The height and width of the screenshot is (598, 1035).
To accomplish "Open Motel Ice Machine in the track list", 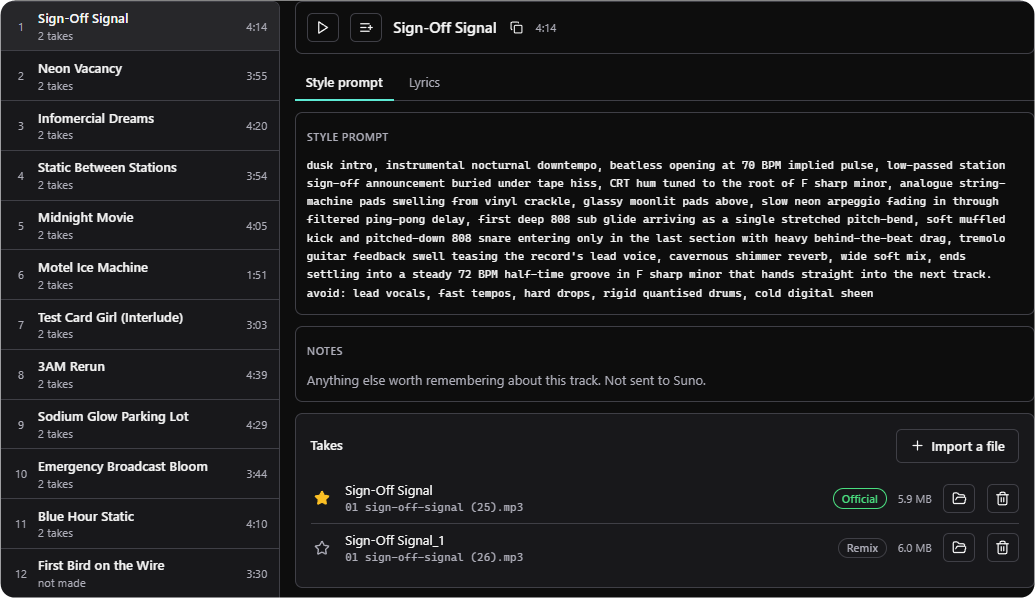I will 140,275.
